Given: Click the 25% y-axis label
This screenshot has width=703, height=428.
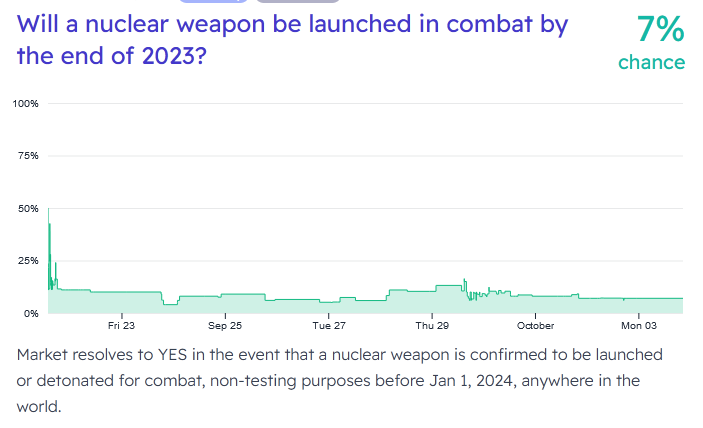Looking at the screenshot, I should [27, 260].
